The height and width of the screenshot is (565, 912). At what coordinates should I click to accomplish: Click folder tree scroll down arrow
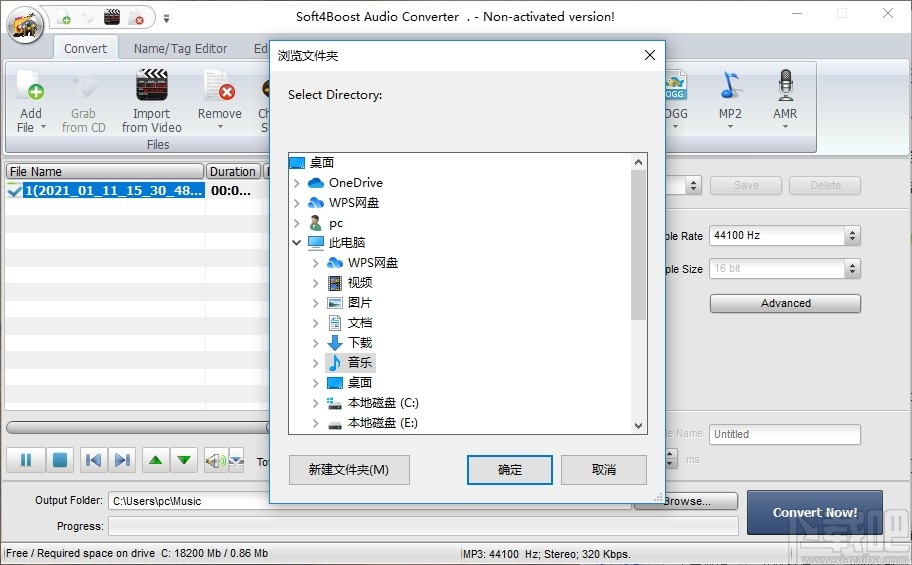point(638,425)
